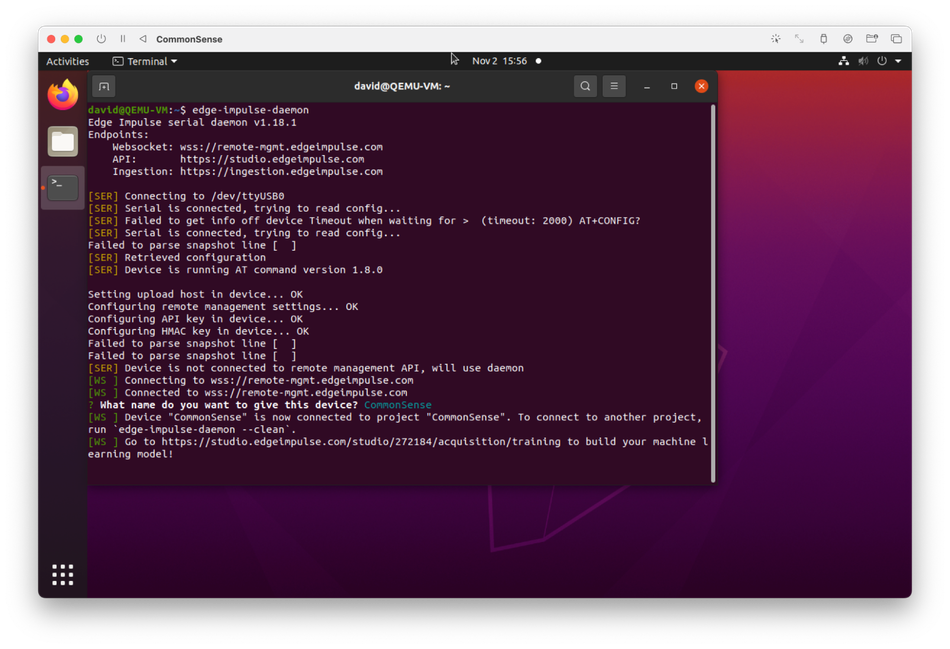Click the macOS green fullscreen button
Viewport: 950px width, 649px height.
[78, 39]
